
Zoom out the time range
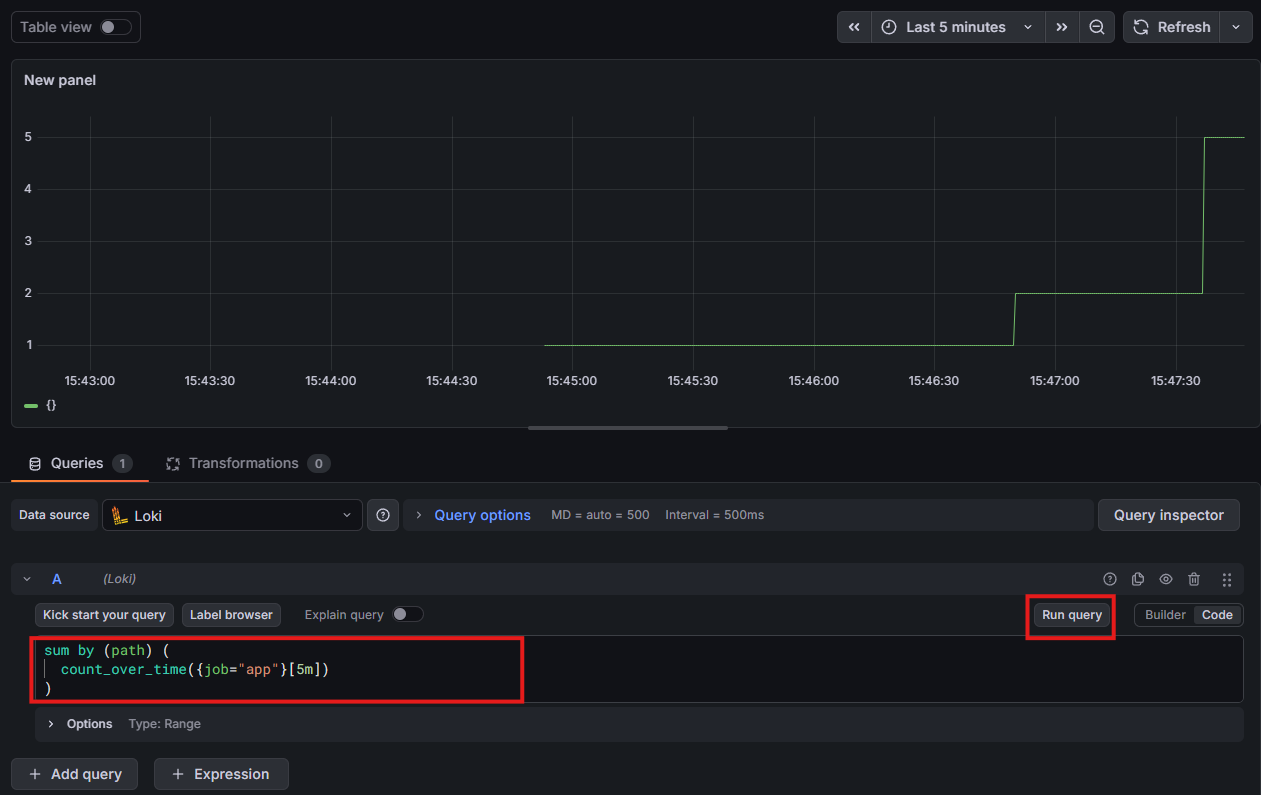tap(1097, 27)
